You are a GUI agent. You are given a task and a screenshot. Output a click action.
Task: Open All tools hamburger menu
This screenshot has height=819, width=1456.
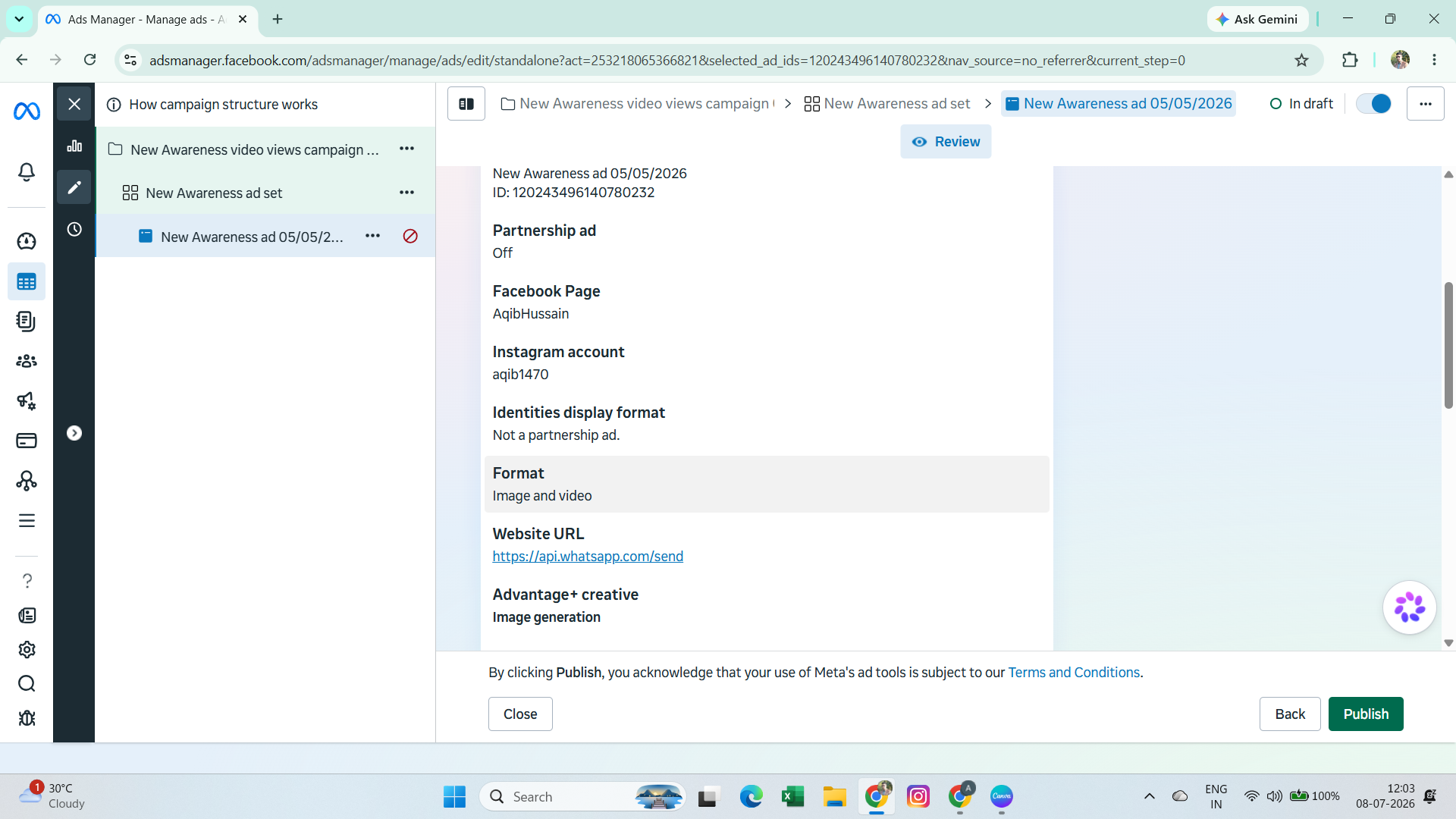[x=27, y=520]
